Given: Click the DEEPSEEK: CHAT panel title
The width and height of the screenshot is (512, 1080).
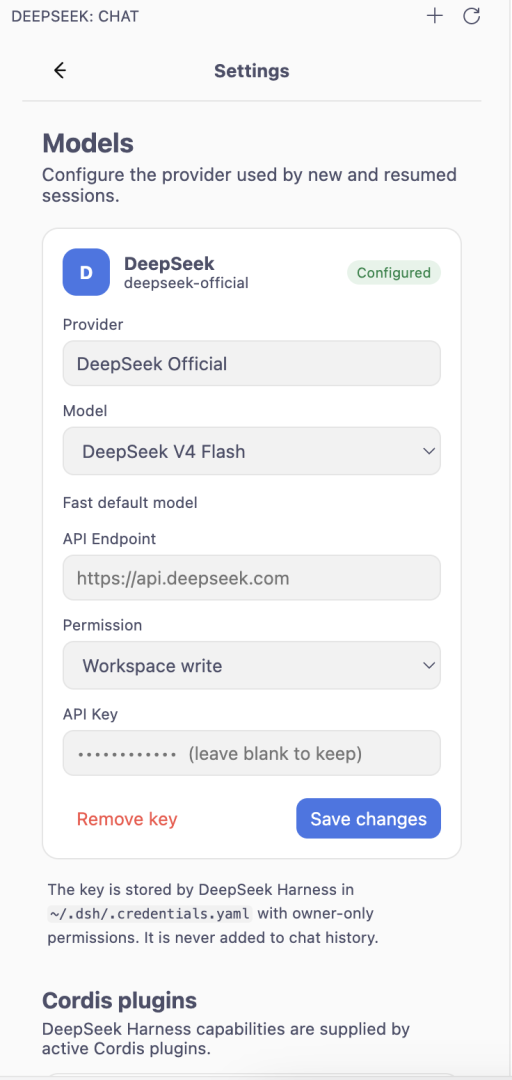Looking at the screenshot, I should [75, 16].
